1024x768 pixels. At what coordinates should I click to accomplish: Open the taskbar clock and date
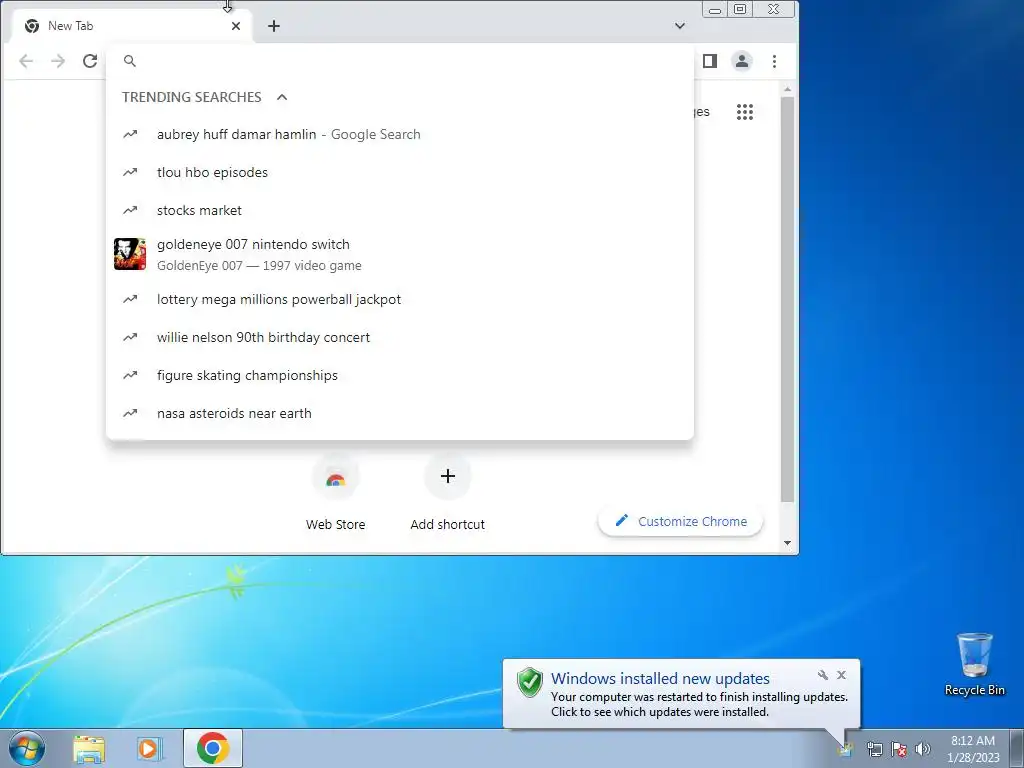973,749
